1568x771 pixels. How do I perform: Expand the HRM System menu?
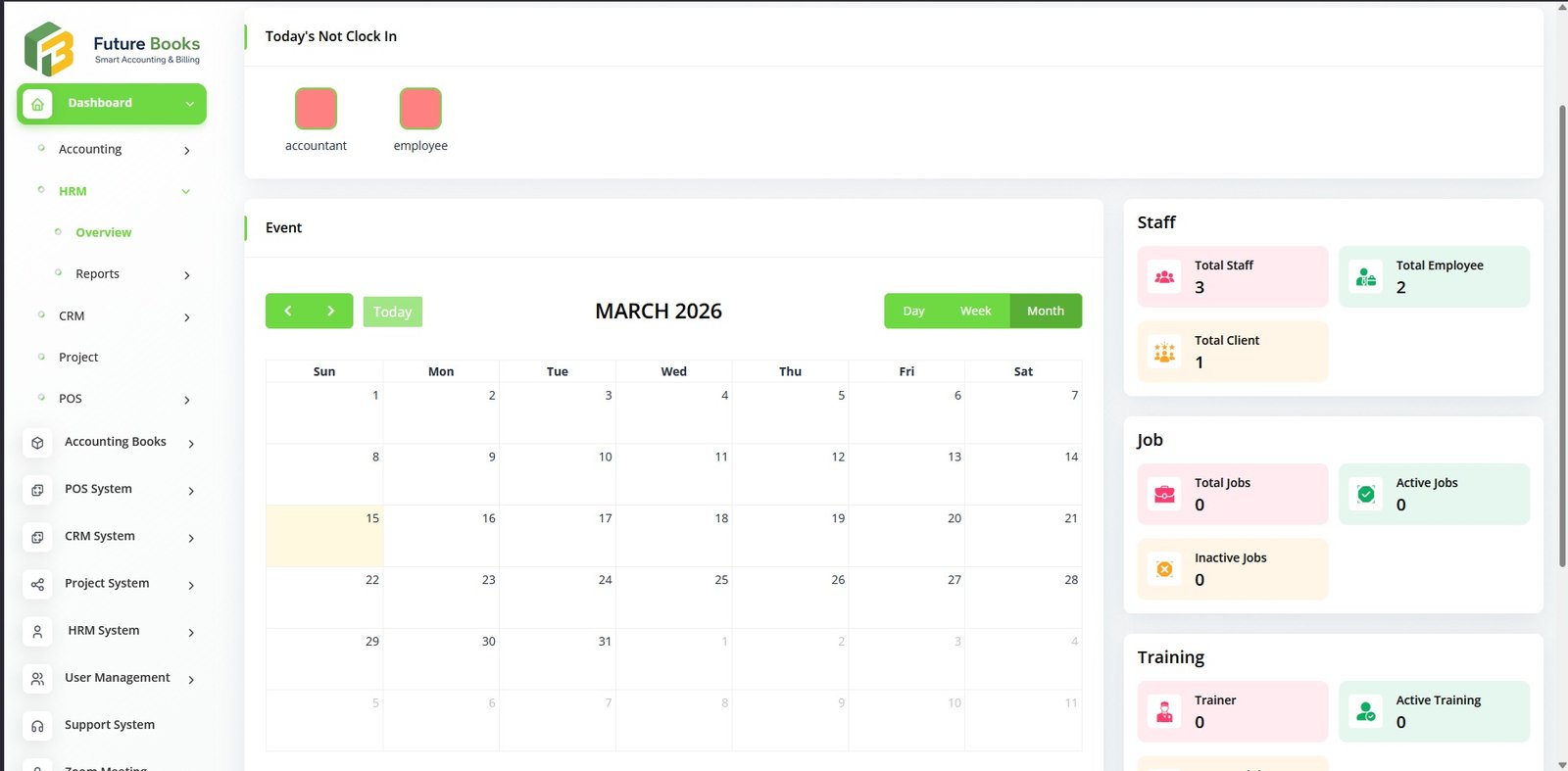190,632
